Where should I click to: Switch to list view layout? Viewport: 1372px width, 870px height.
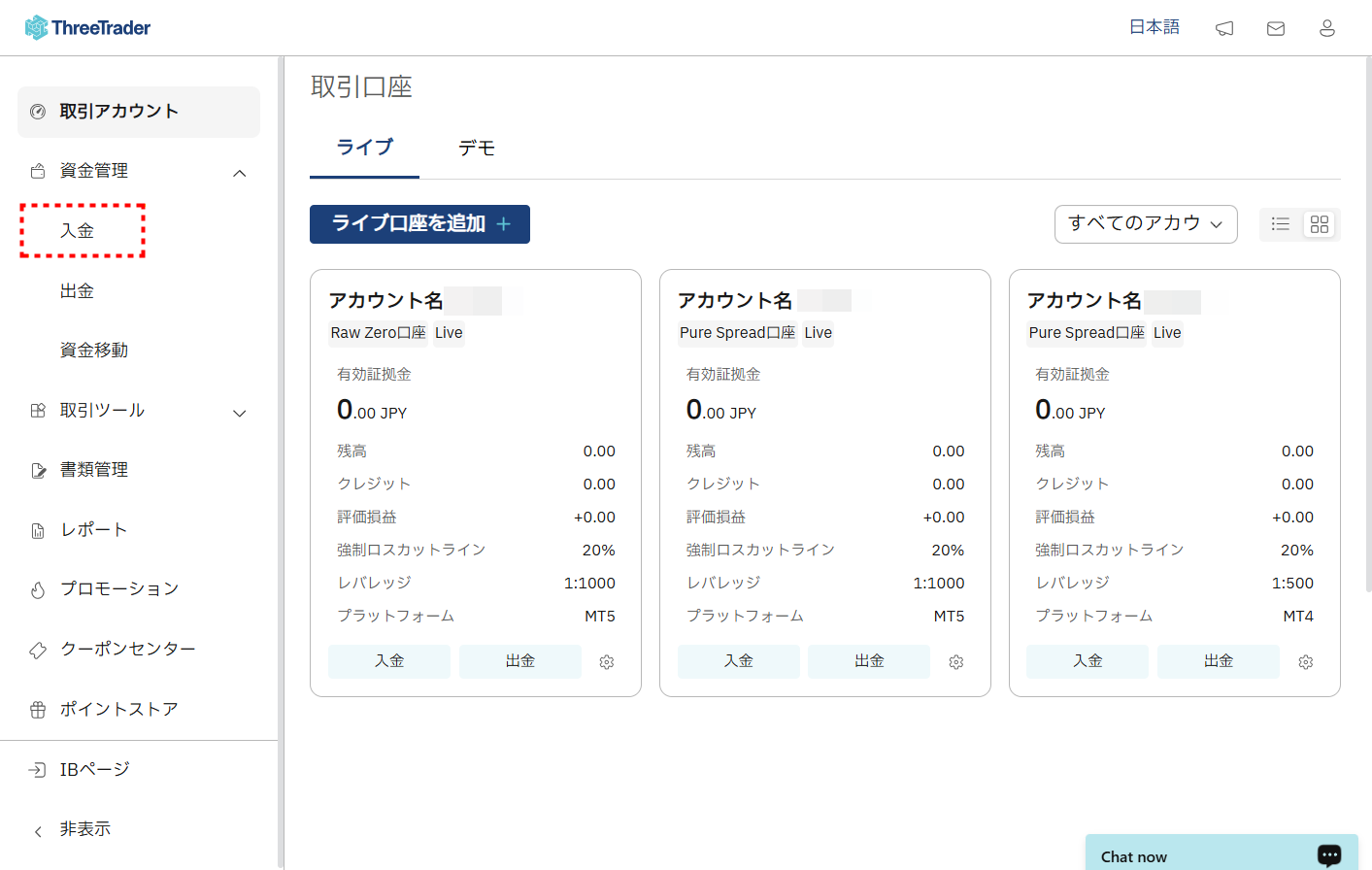point(1281,224)
